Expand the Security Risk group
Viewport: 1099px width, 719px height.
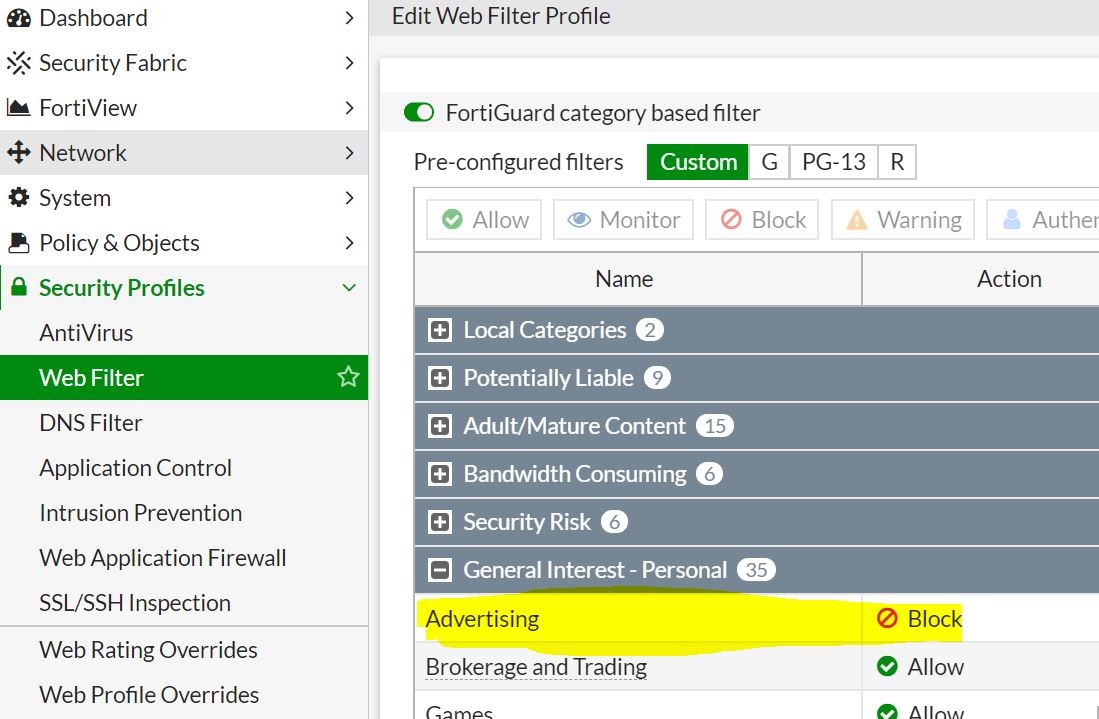pos(439,522)
